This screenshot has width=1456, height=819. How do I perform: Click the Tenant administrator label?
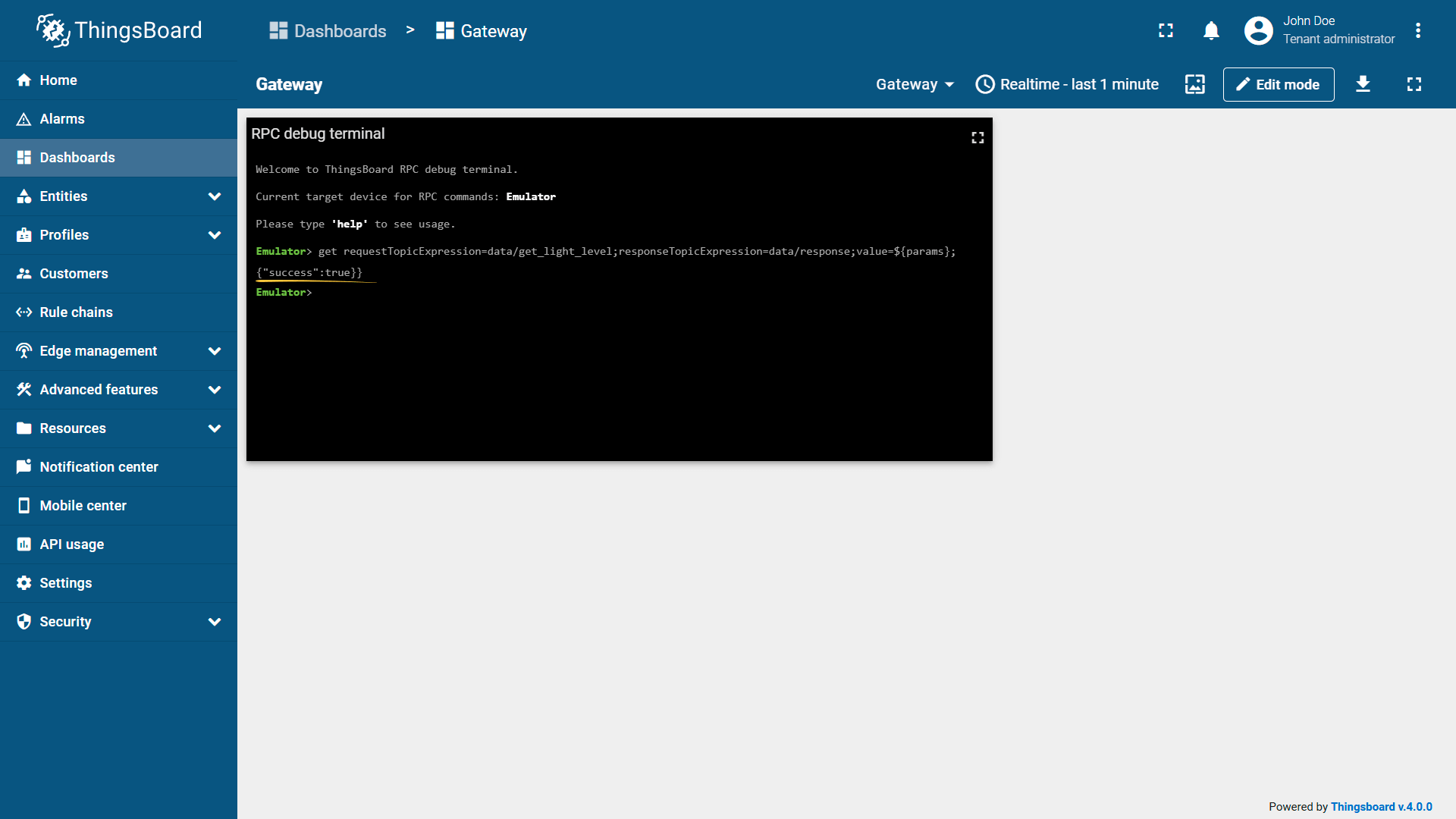[x=1339, y=39]
